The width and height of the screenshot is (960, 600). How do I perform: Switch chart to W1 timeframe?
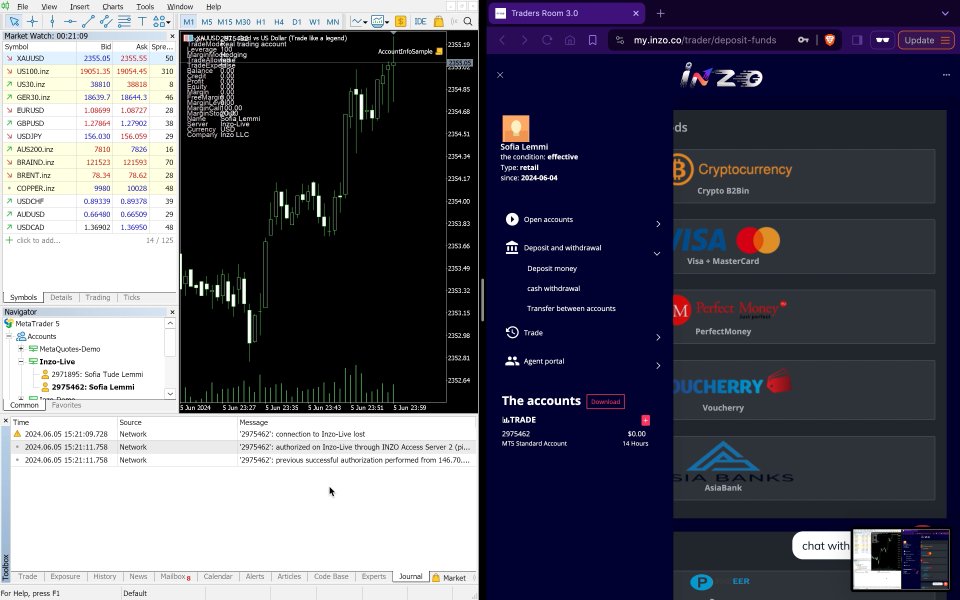pyautogui.click(x=314, y=21)
